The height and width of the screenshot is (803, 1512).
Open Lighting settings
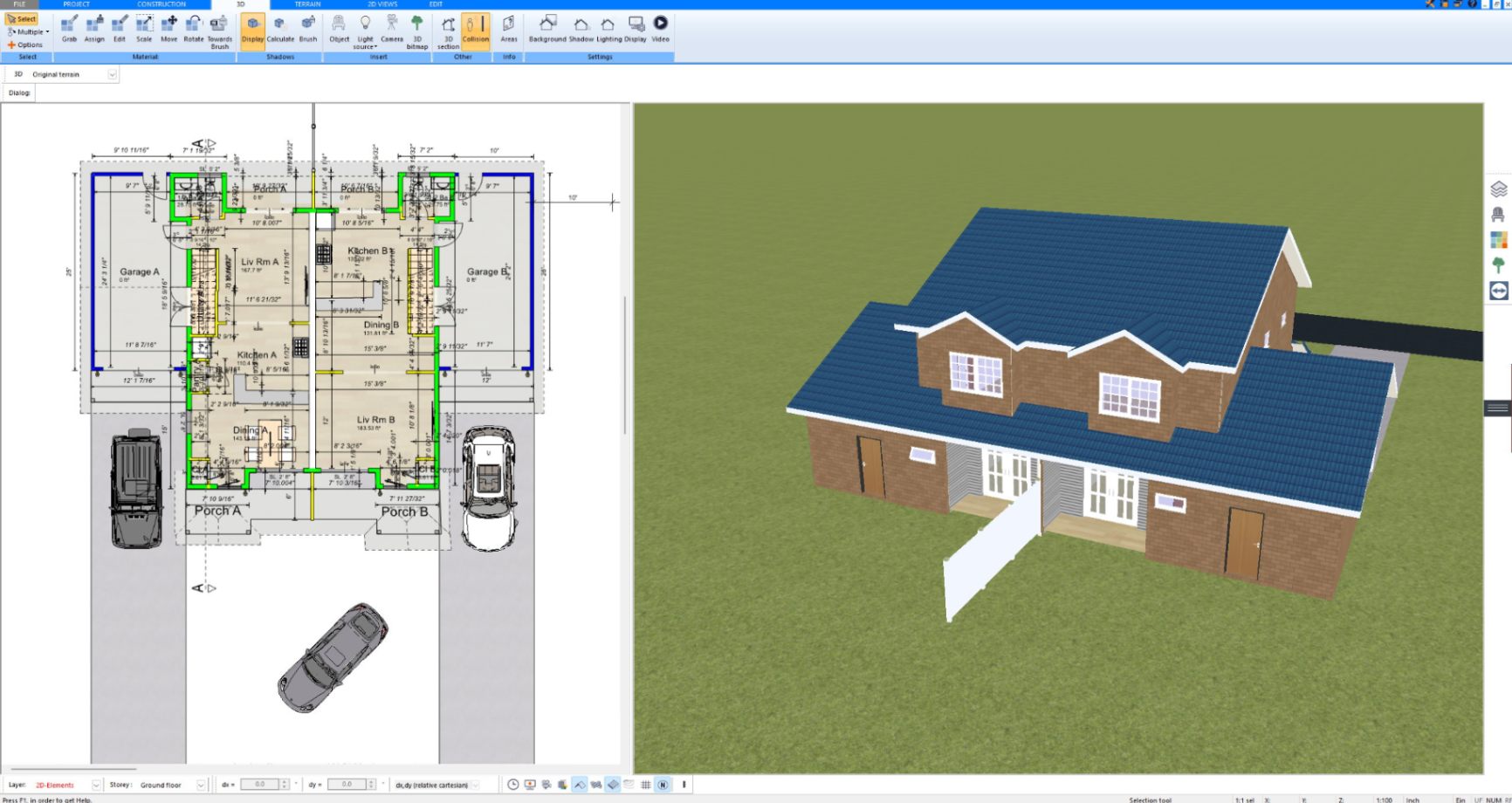[x=608, y=28]
